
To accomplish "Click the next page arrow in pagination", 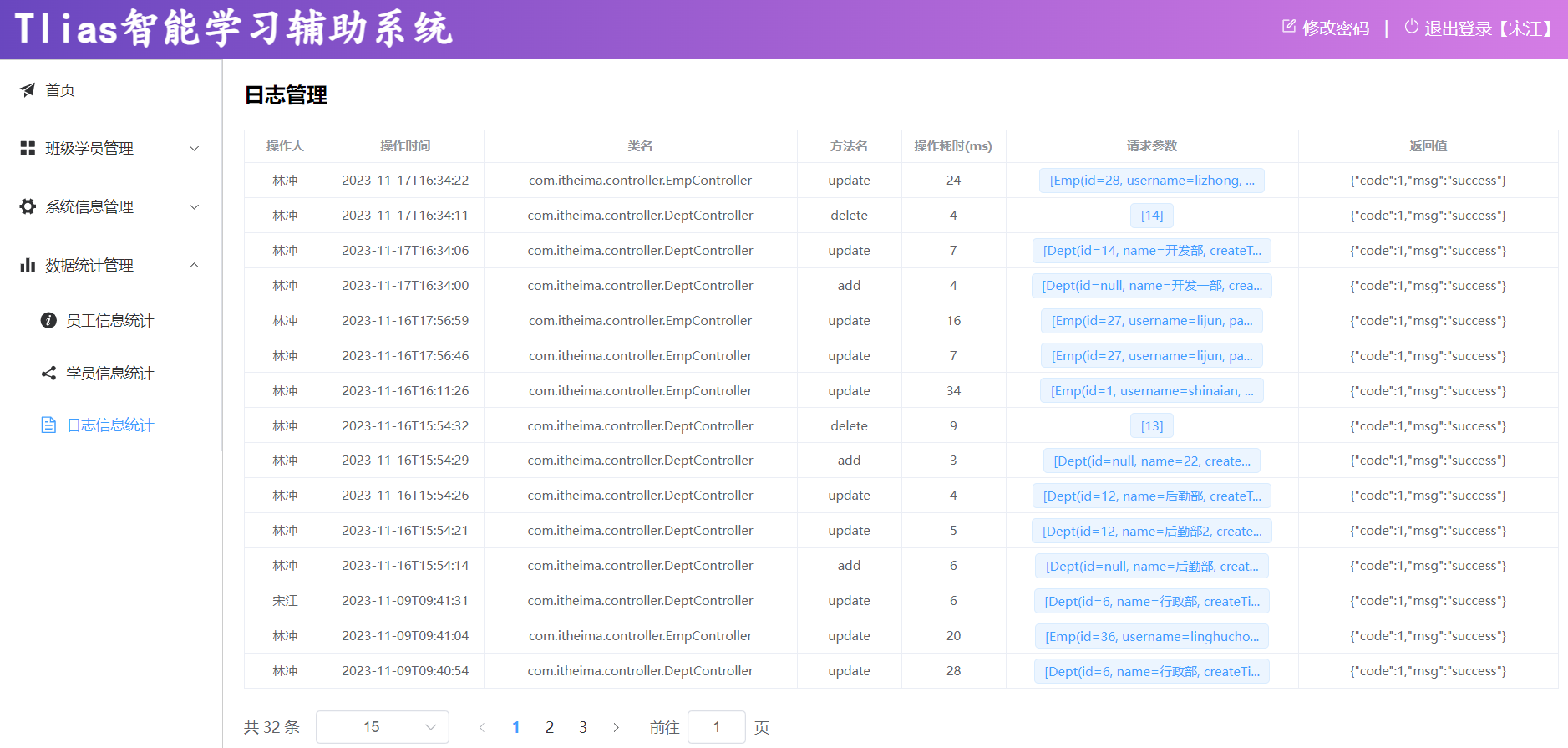I will tap(617, 727).
